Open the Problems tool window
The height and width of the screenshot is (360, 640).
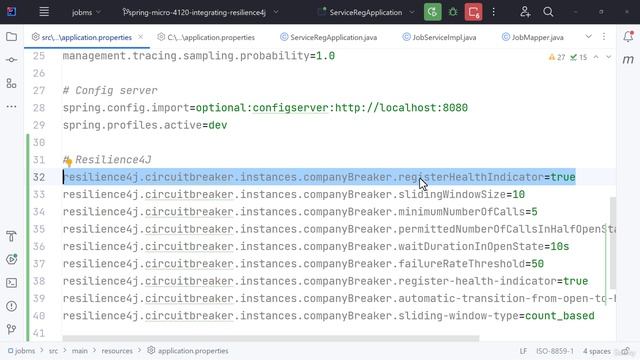(x=11, y=306)
